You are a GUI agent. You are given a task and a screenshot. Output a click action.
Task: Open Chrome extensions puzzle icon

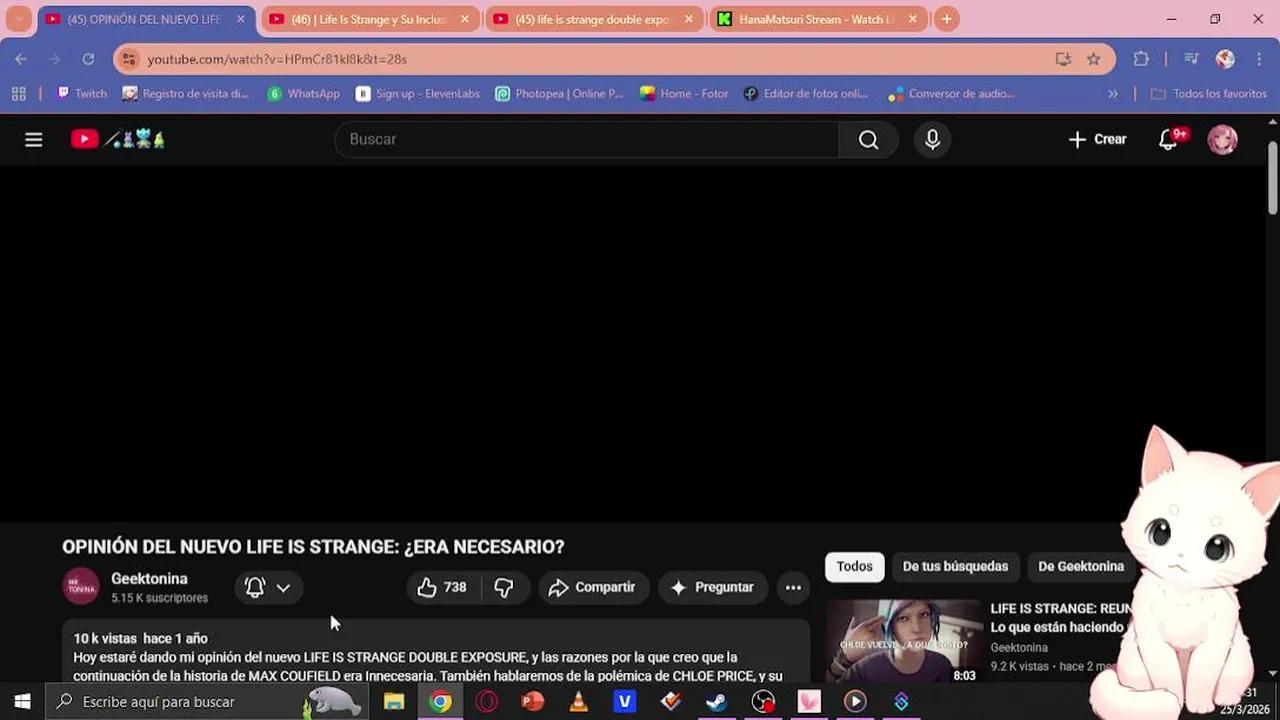1141,59
